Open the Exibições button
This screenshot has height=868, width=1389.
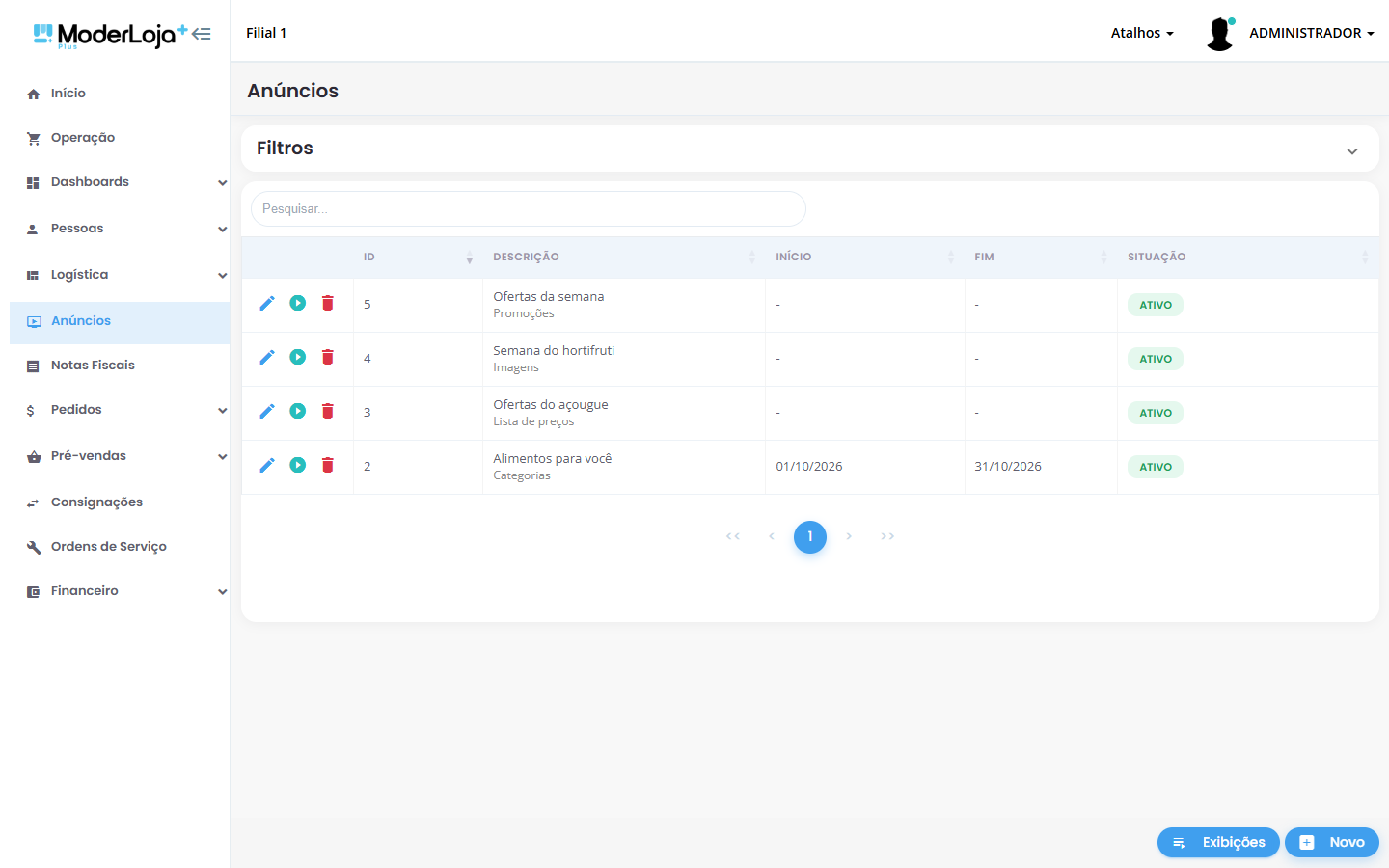pos(1218,842)
